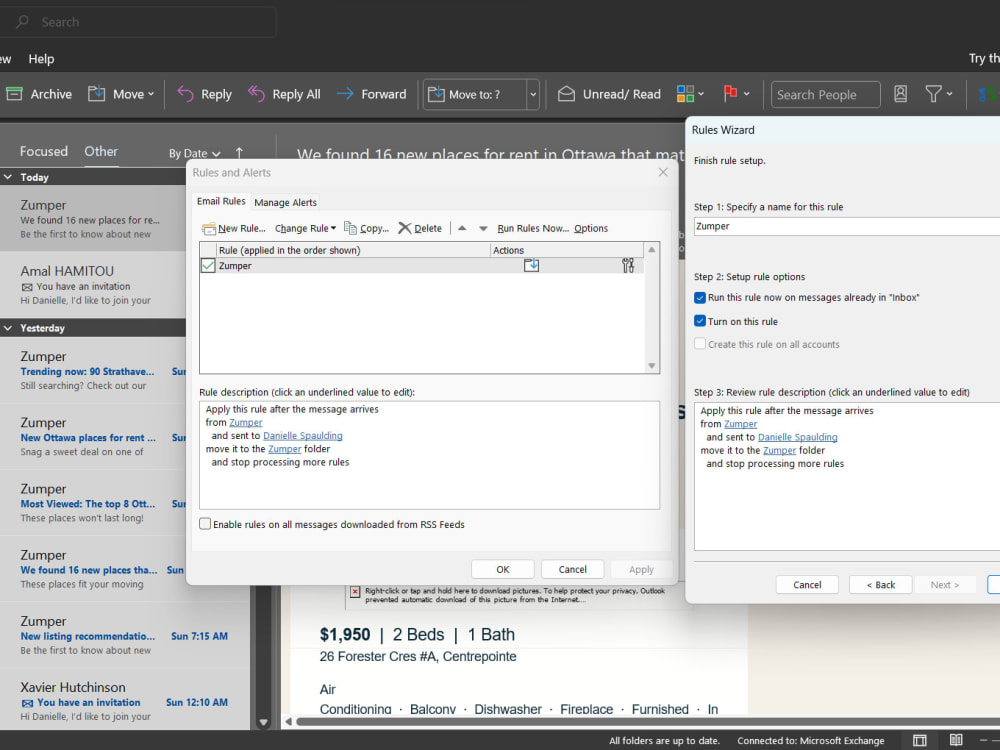Delete the Zumper rule
This screenshot has width=1000, height=750.
coord(419,228)
